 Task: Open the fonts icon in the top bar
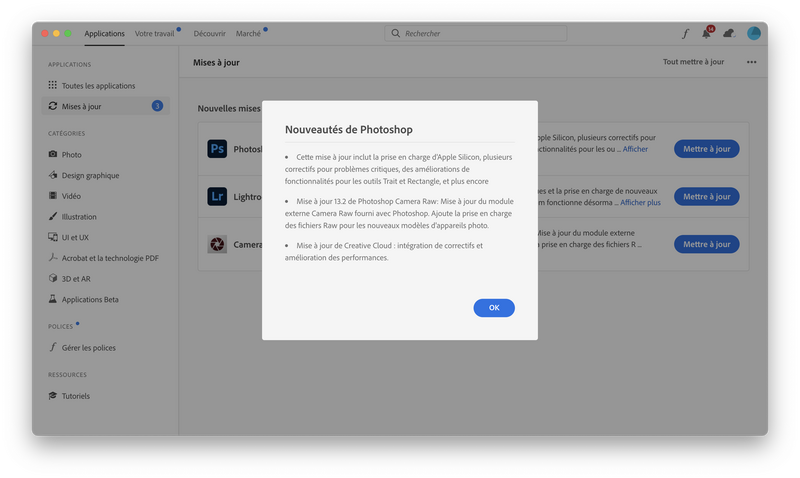pyautogui.click(x=685, y=34)
